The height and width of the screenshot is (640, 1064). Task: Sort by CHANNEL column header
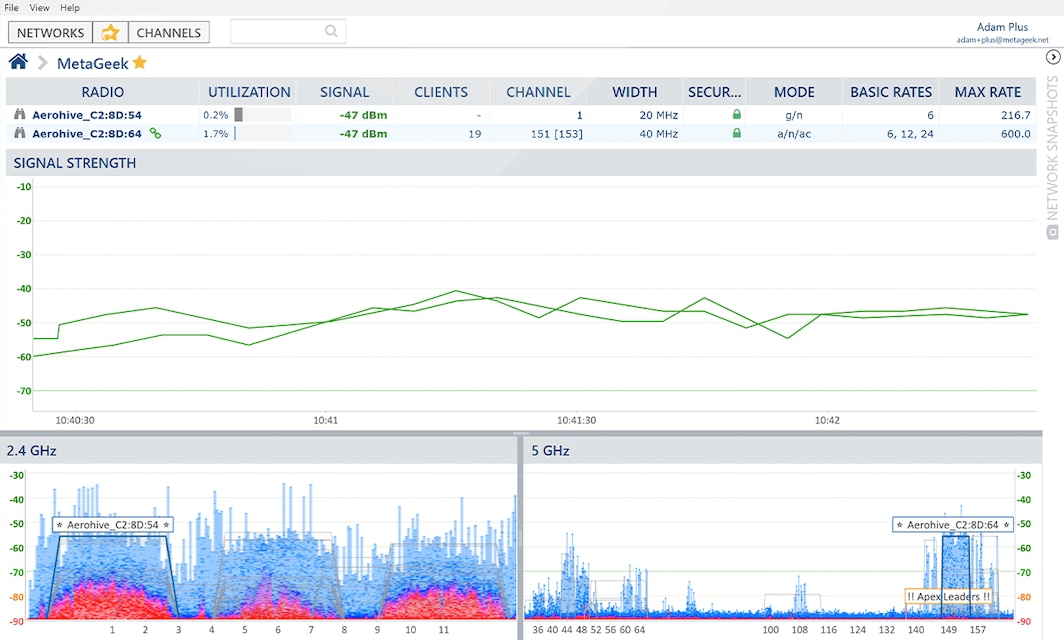[x=538, y=92]
